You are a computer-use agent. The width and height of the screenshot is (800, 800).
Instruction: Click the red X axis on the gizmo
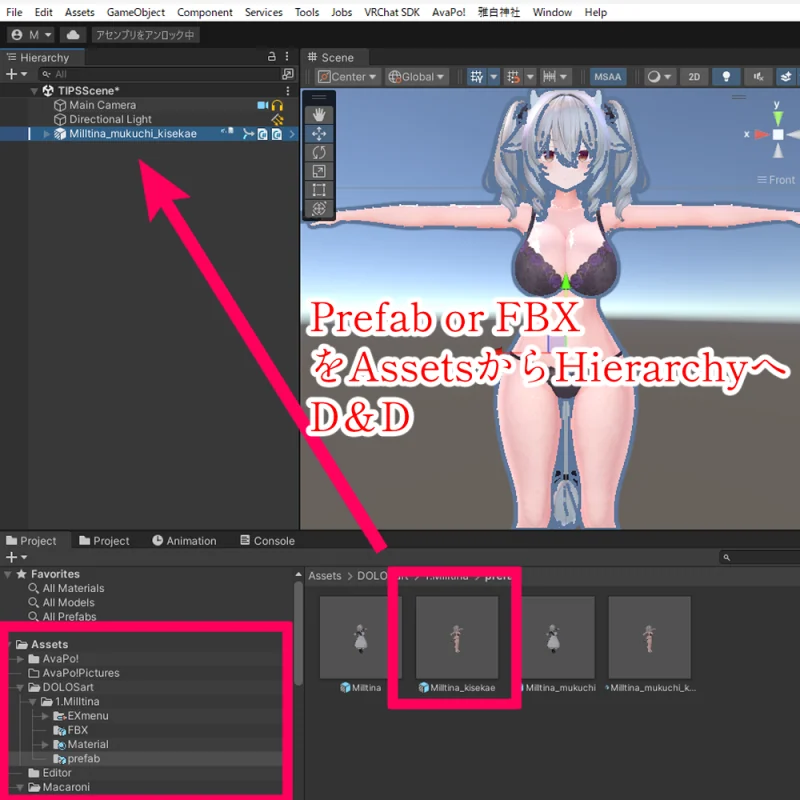(761, 134)
